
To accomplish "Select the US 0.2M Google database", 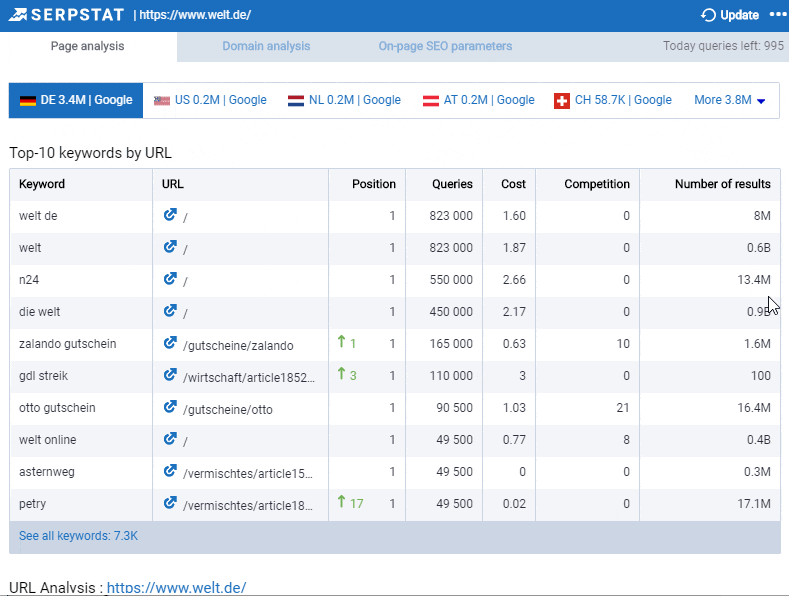I will 210,100.
